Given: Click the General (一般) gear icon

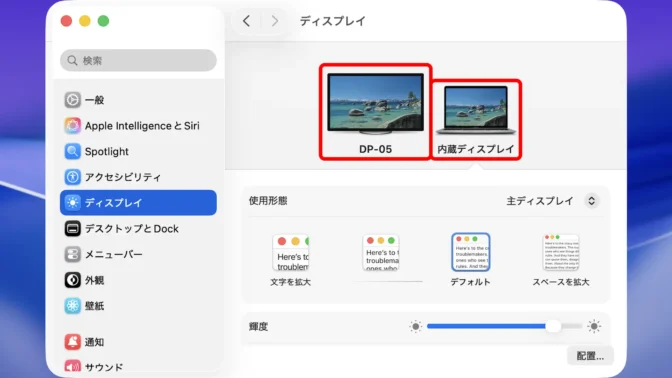Looking at the screenshot, I should pos(72,100).
